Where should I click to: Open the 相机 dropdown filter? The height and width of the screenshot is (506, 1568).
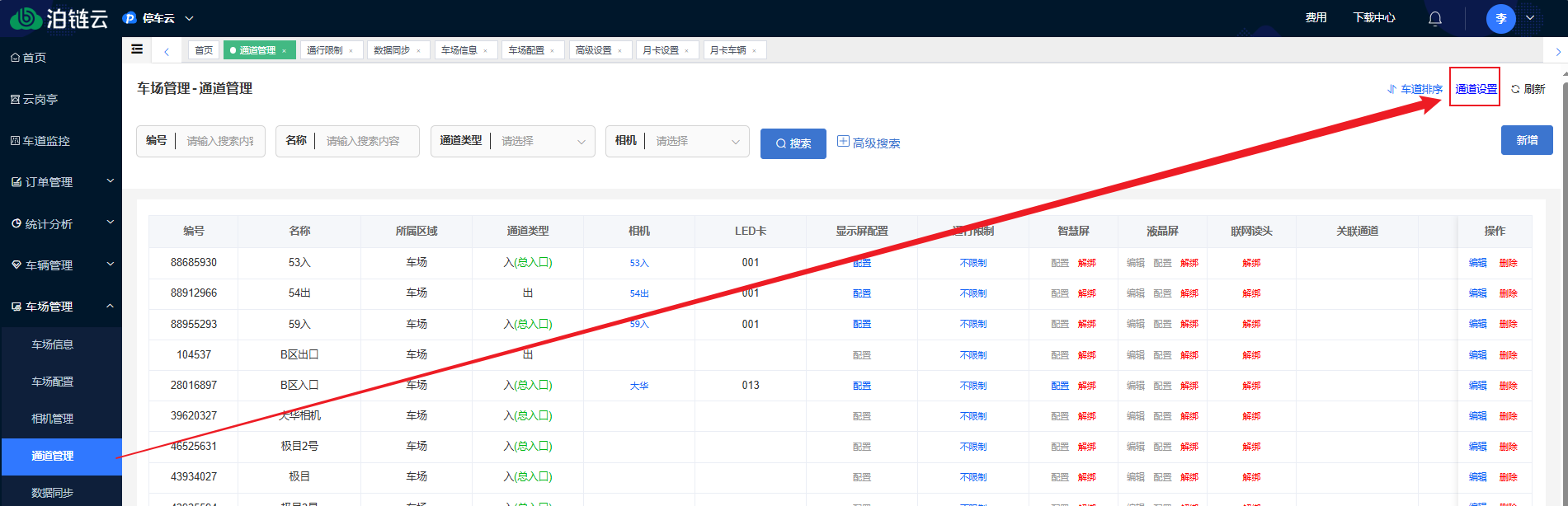pyautogui.click(x=697, y=141)
